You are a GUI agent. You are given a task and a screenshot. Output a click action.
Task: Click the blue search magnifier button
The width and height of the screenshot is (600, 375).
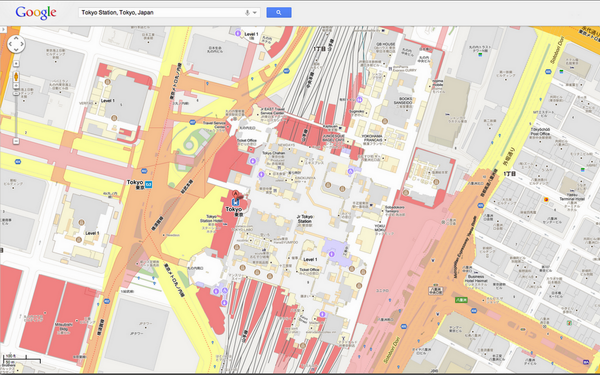[279, 13]
